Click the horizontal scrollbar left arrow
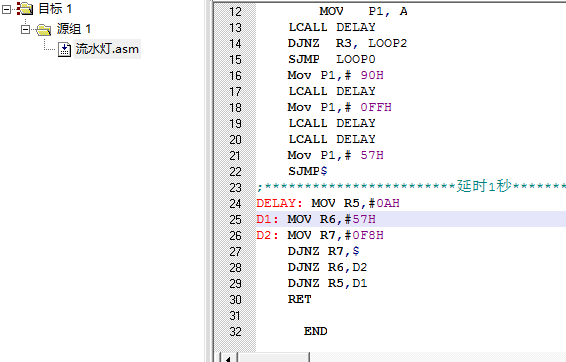The width and height of the screenshot is (566, 362). pyautogui.click(x=228, y=358)
